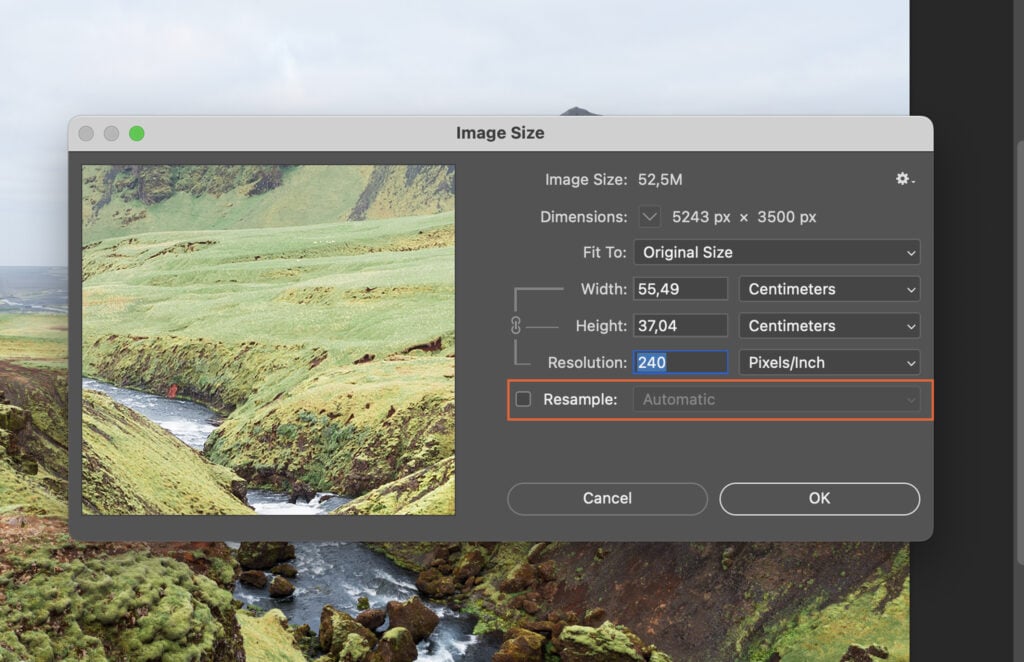
Task: Enable the Resample checkbox
Action: pyautogui.click(x=522, y=399)
